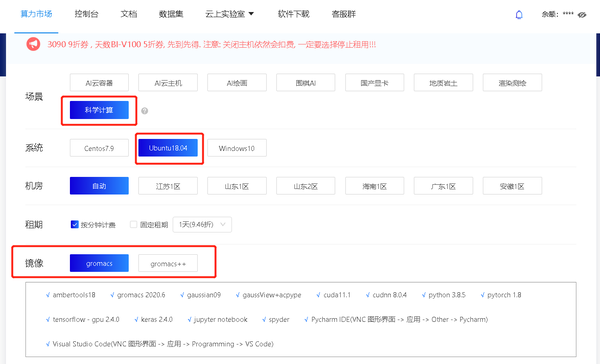
Task: Click the ambertools18 entry
Action: pos(70,295)
